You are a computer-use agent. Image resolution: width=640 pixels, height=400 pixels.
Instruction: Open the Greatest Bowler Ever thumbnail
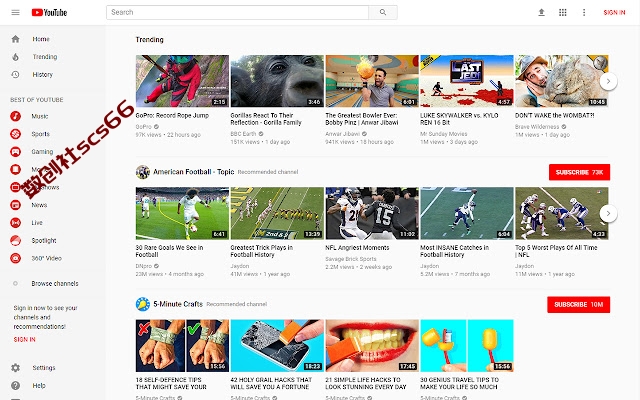[x=372, y=81]
